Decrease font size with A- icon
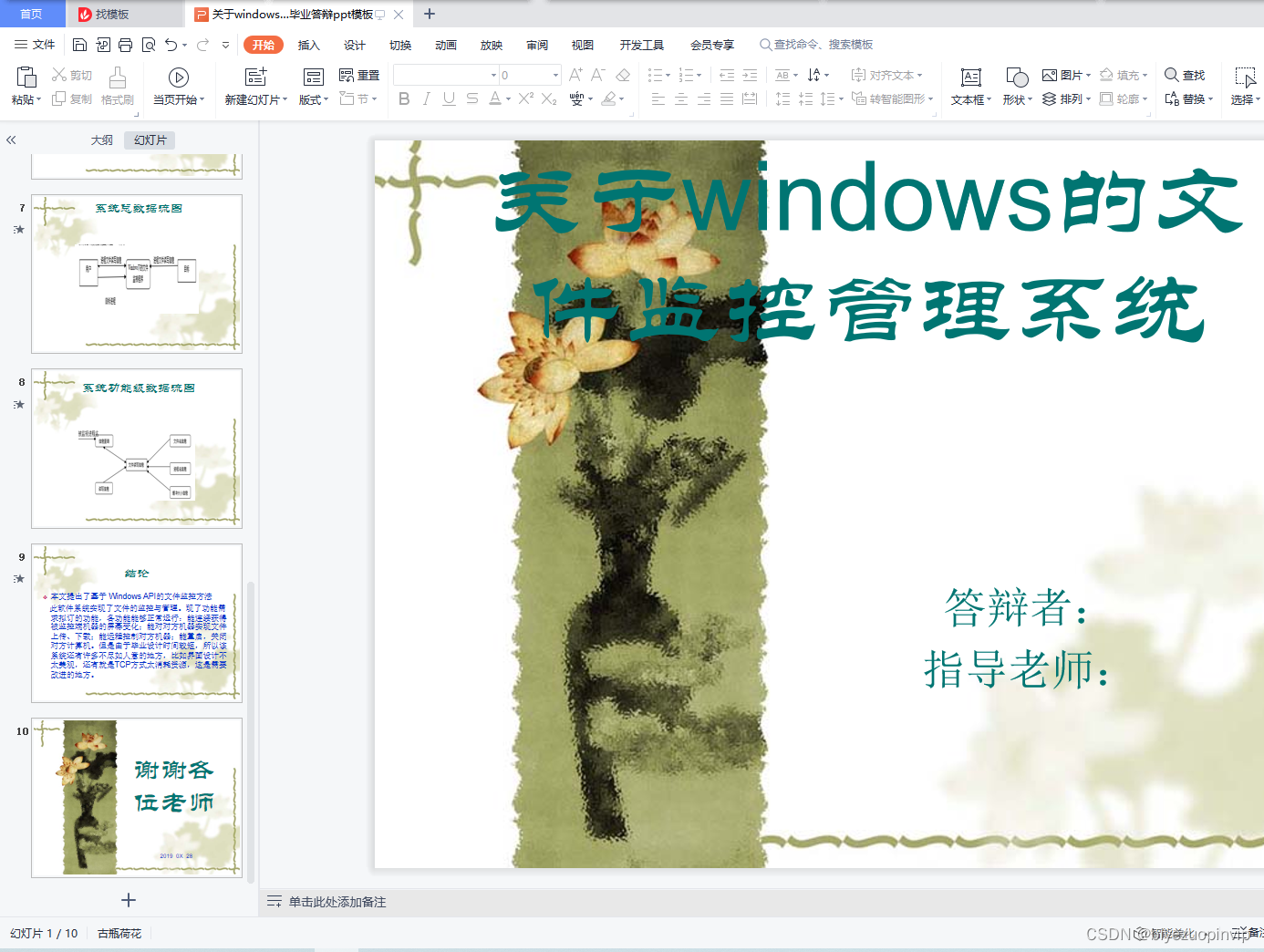 (x=598, y=75)
